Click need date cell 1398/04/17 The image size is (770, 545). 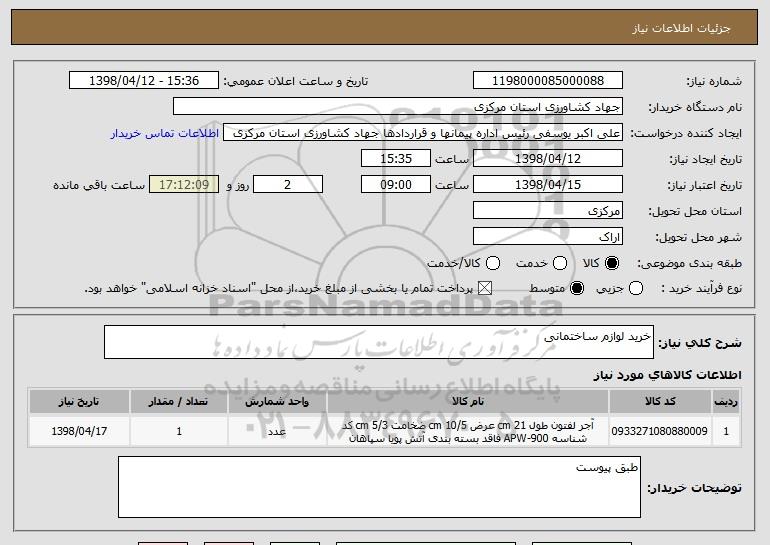(x=79, y=431)
